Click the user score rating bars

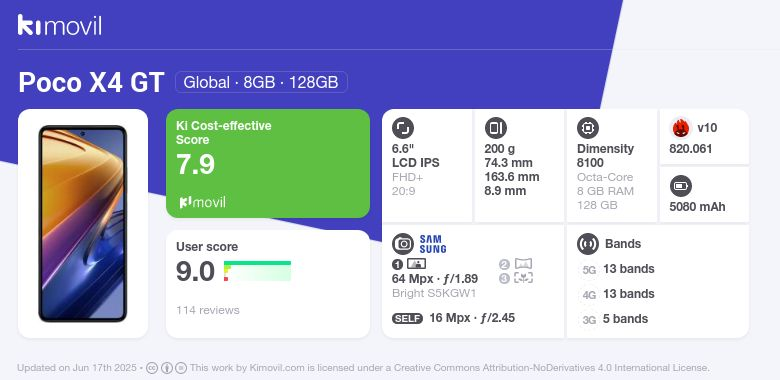coord(257,271)
